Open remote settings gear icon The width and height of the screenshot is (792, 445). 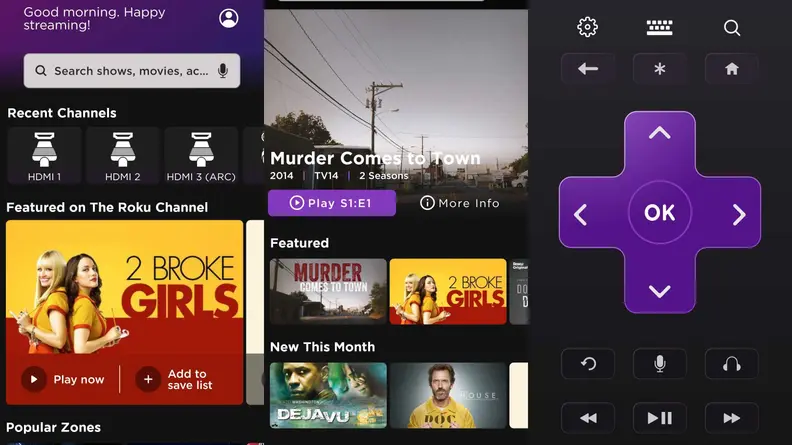point(587,27)
